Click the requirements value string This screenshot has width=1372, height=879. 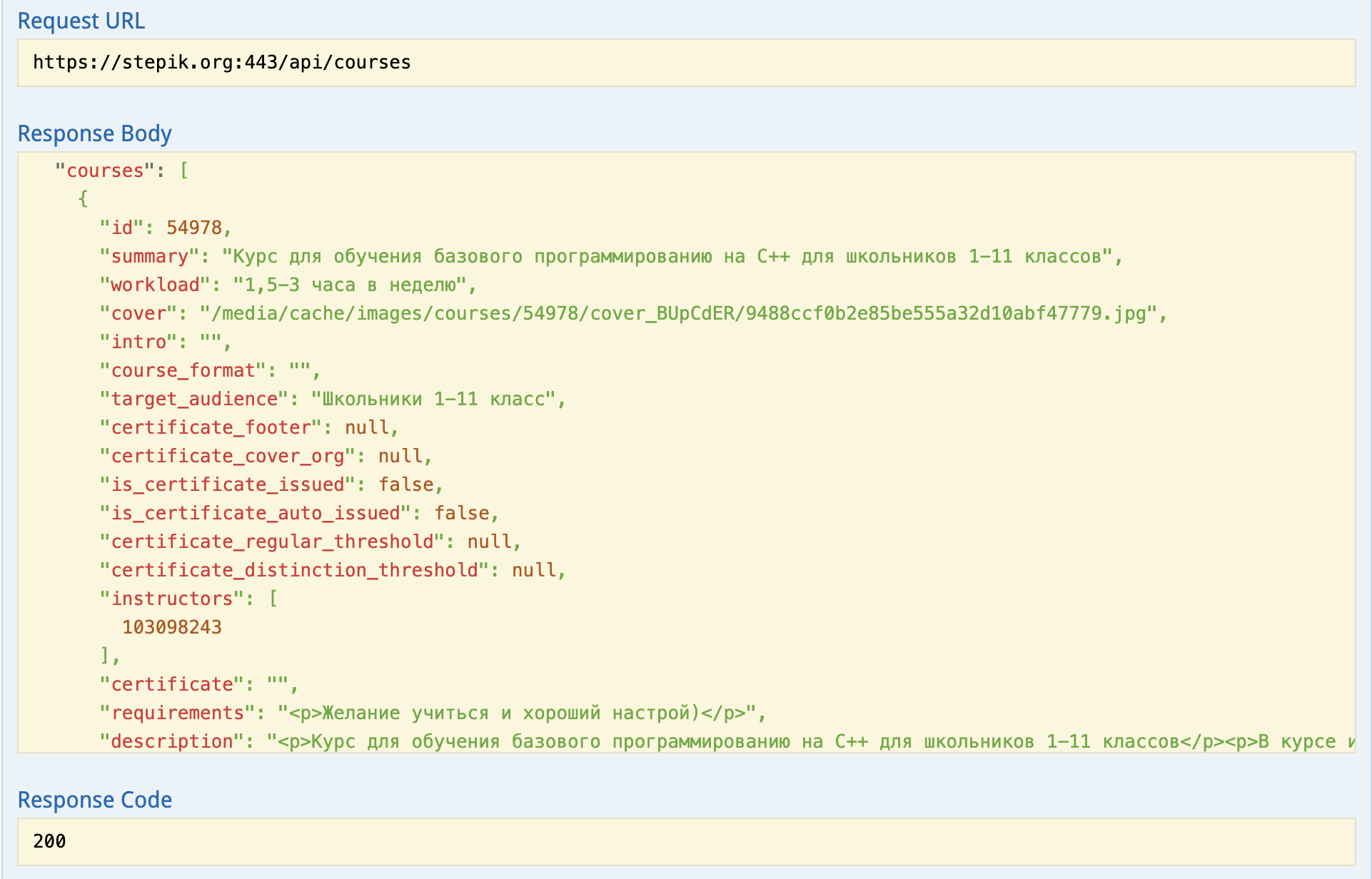click(x=515, y=713)
